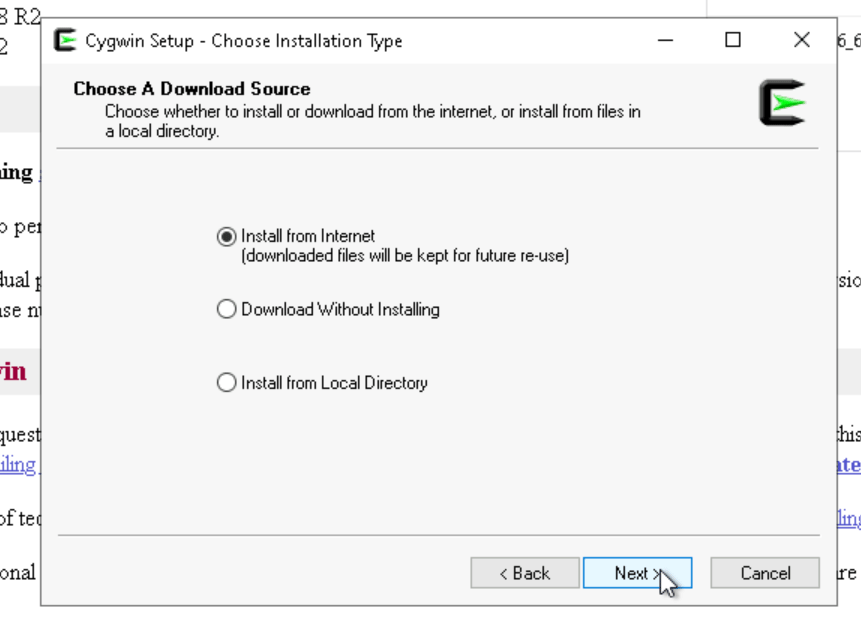Click the "Download Without Installing" label text
The height and width of the screenshot is (621, 861).
pos(340,310)
